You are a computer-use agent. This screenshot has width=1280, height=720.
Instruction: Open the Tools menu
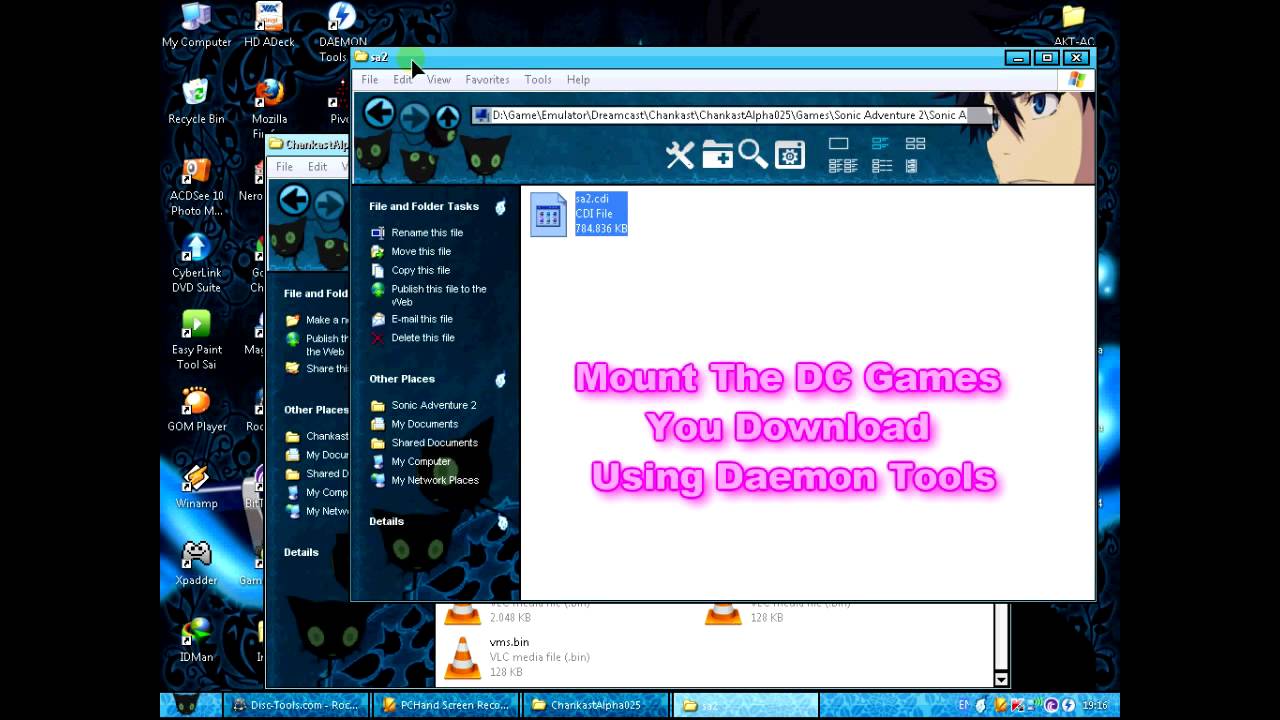coord(538,80)
